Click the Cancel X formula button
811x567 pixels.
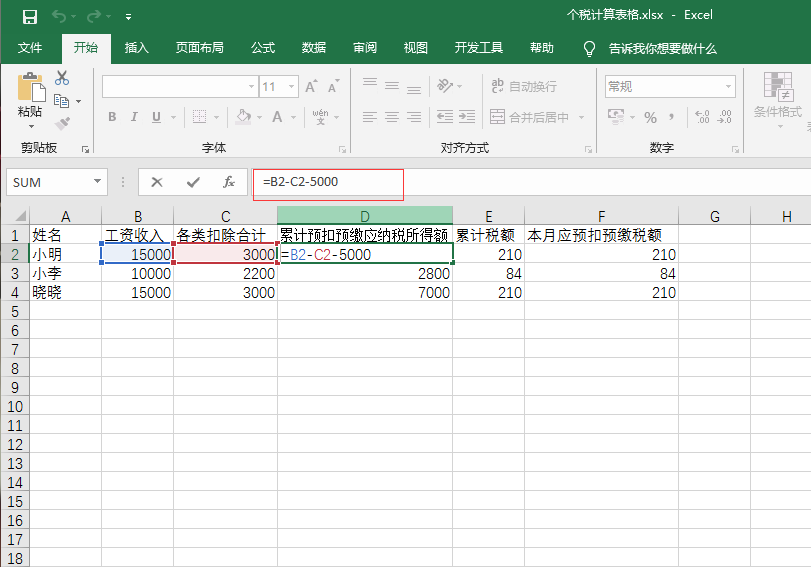coord(157,182)
